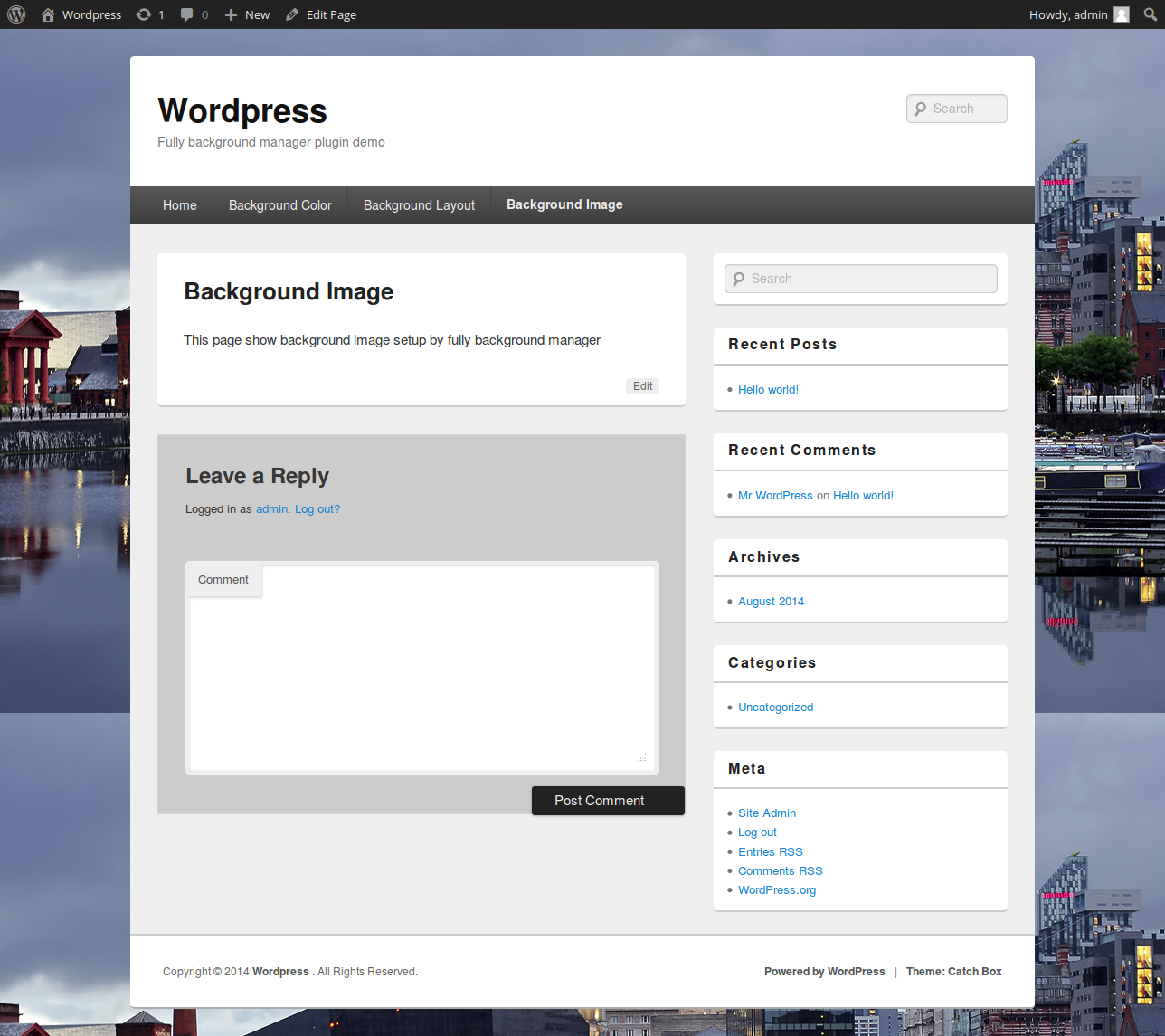Open the WordPress logo menu in admin bar
Image resolution: width=1165 pixels, height=1036 pixels.
coord(16,14)
